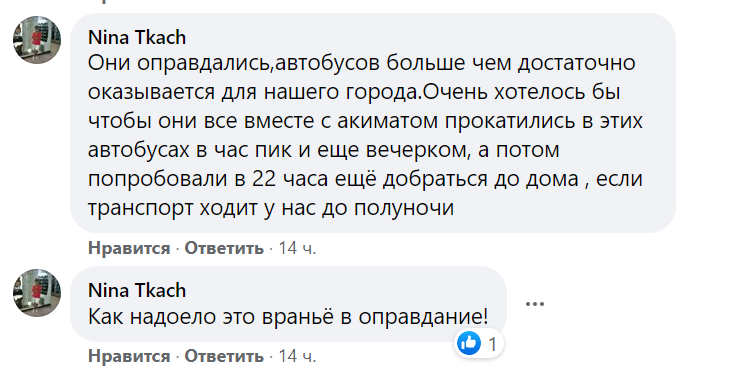
Task: Reply to the long bus comment via Ответить
Action: coord(224,248)
